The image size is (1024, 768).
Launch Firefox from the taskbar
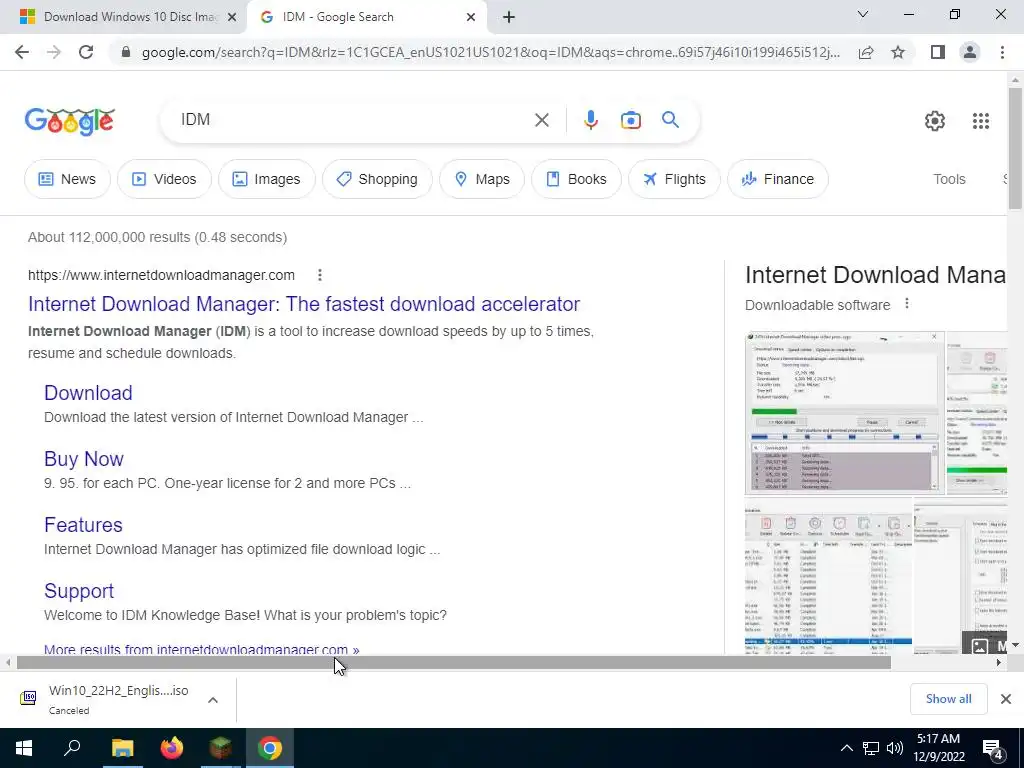pos(172,748)
